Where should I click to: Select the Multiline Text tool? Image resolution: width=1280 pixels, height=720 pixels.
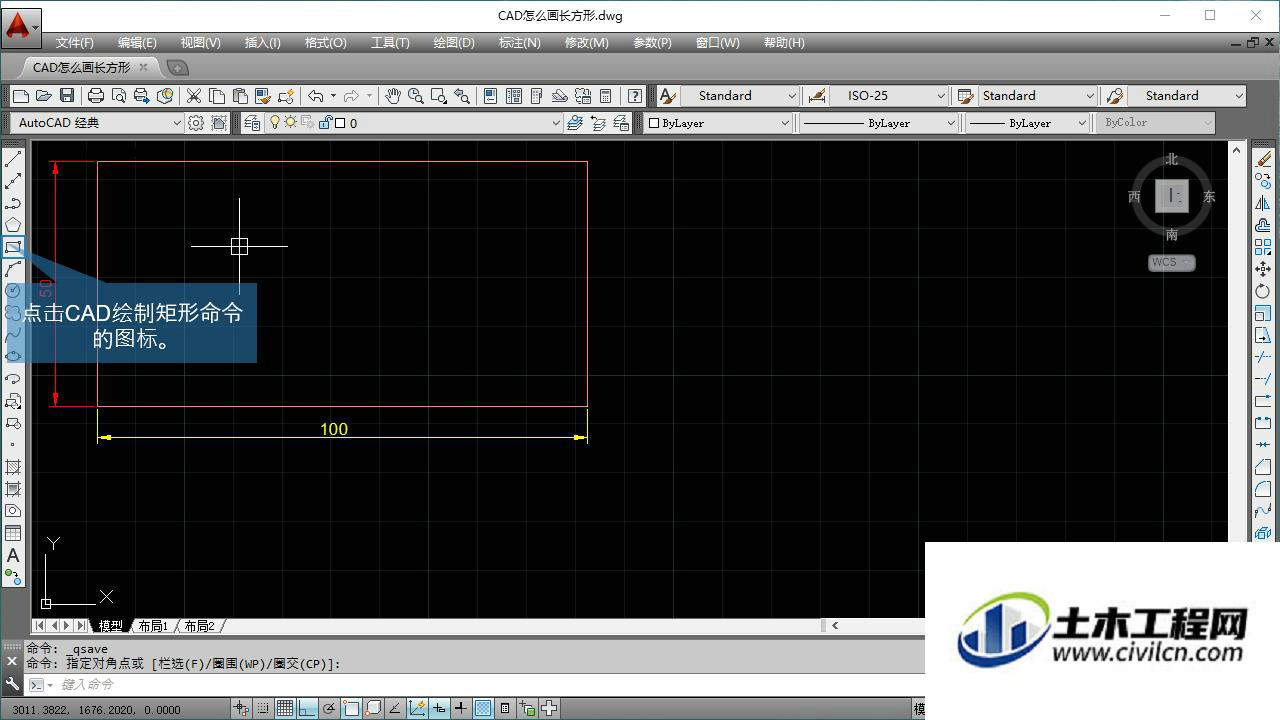13,555
